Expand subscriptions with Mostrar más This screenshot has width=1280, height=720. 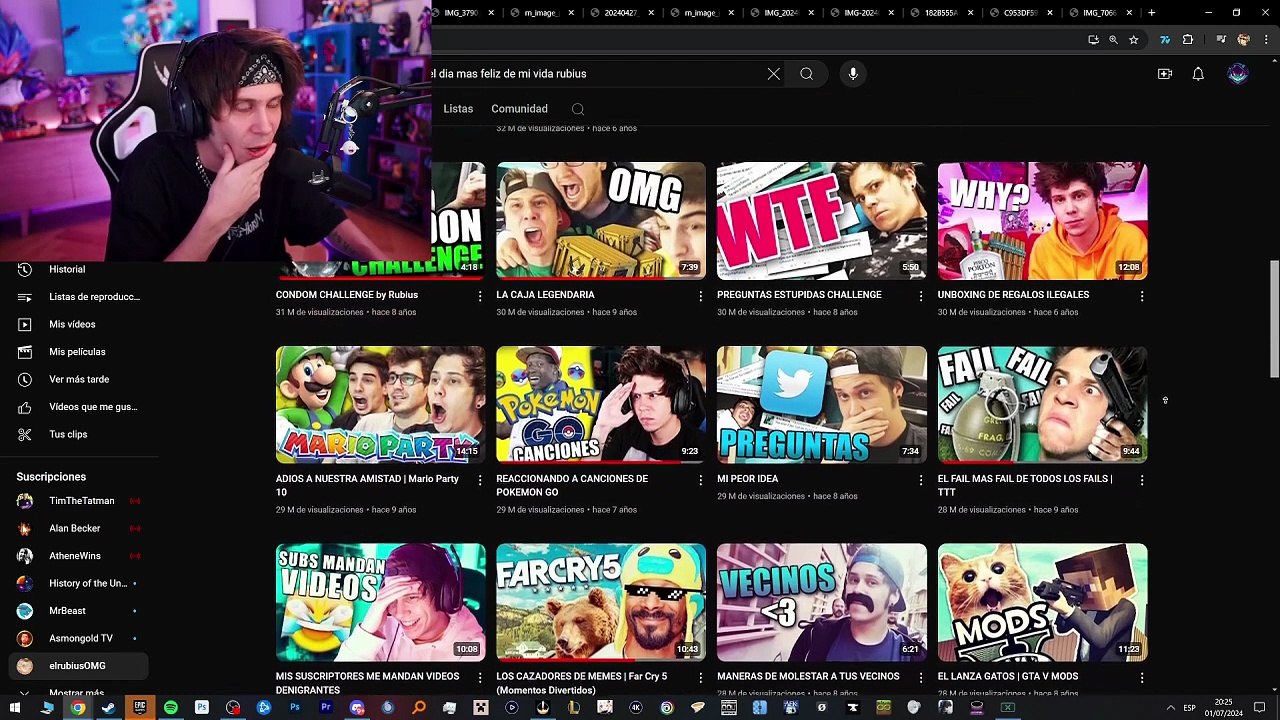pos(78,692)
